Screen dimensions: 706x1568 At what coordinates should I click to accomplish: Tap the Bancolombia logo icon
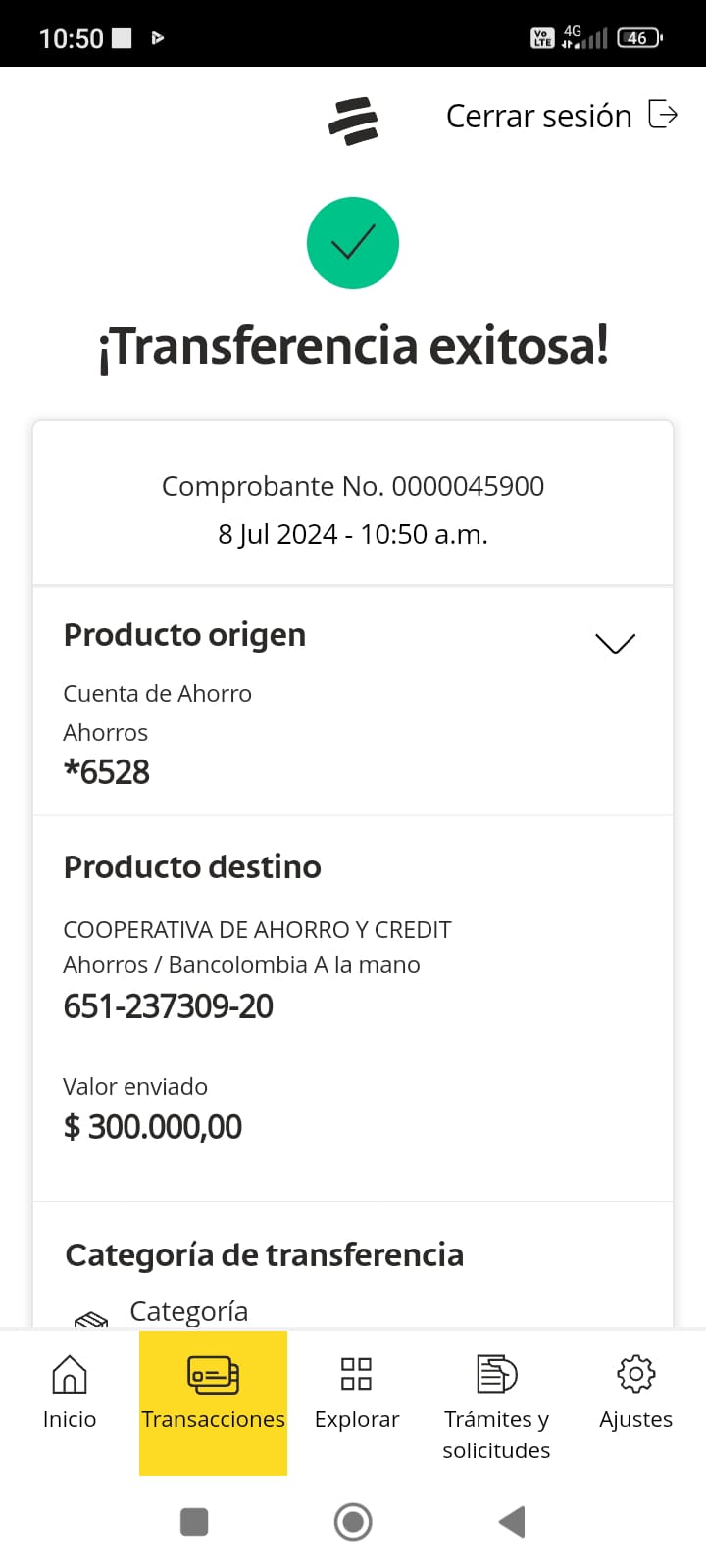click(353, 122)
